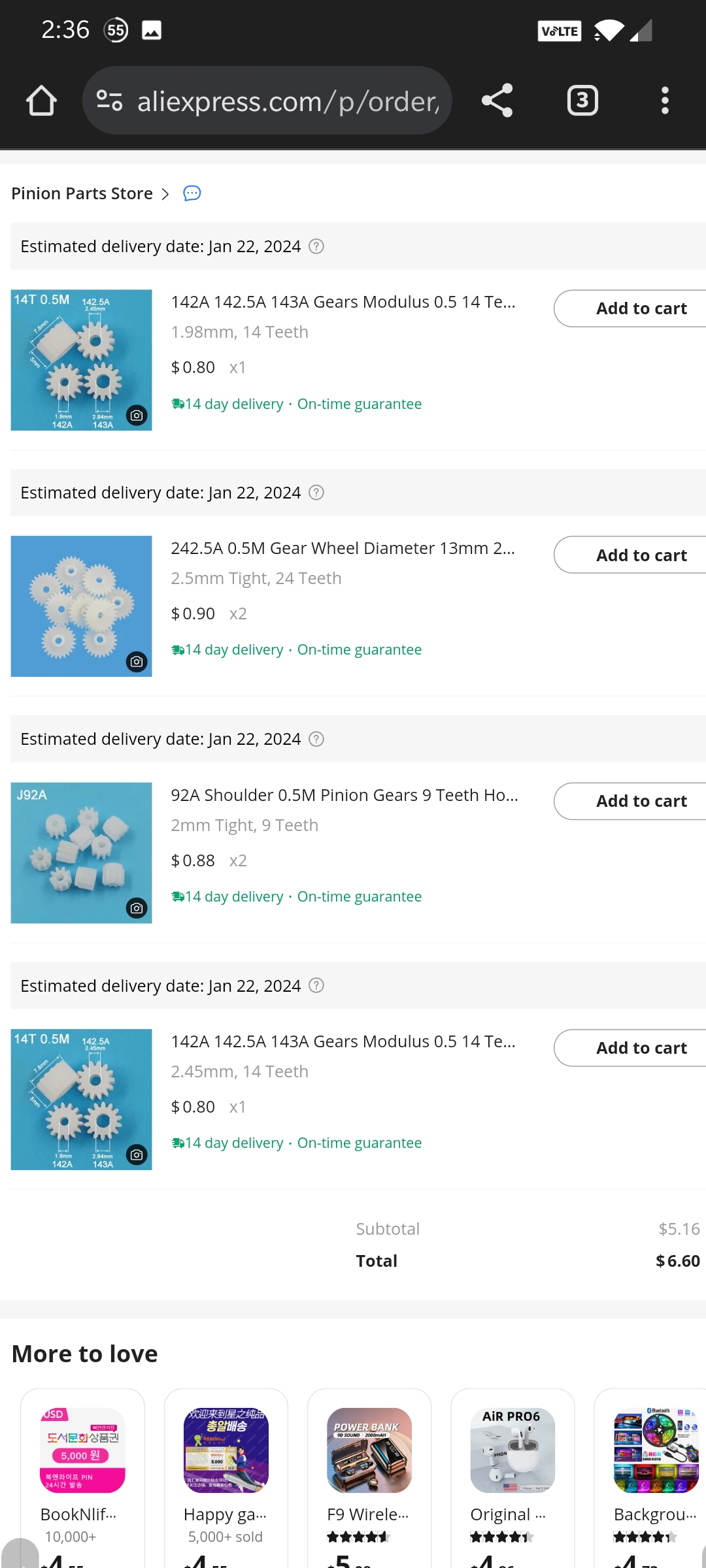Tap the camera icon on 92A gear image
The image size is (706, 1568).
point(137,907)
